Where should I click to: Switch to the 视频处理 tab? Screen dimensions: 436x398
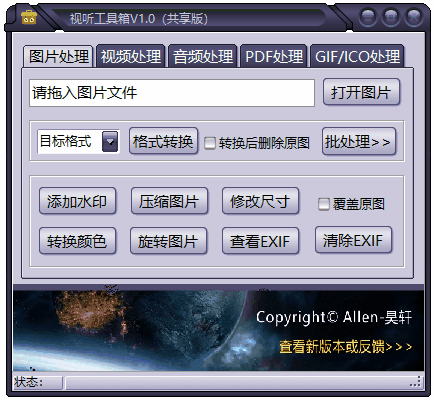click(131, 56)
